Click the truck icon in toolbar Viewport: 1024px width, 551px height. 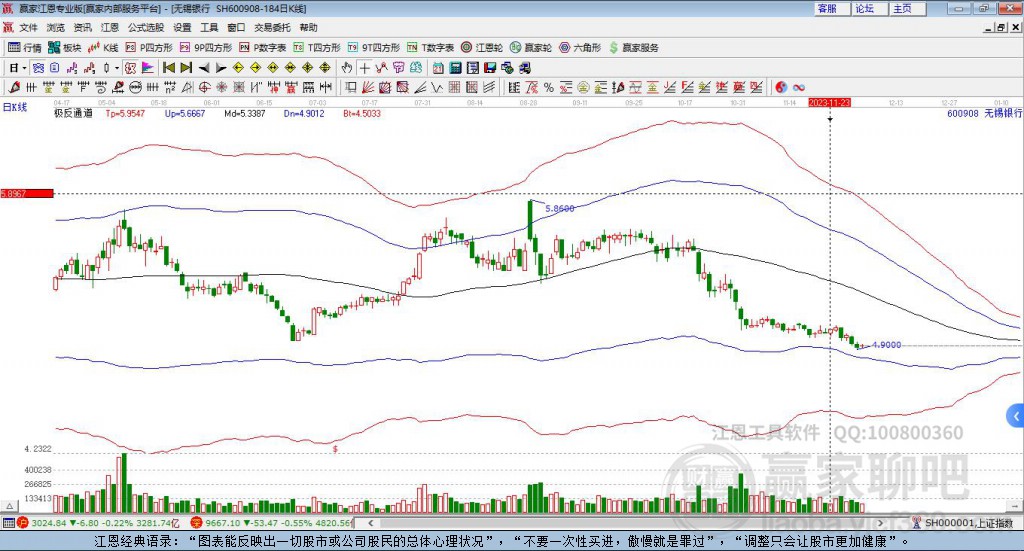[524, 68]
